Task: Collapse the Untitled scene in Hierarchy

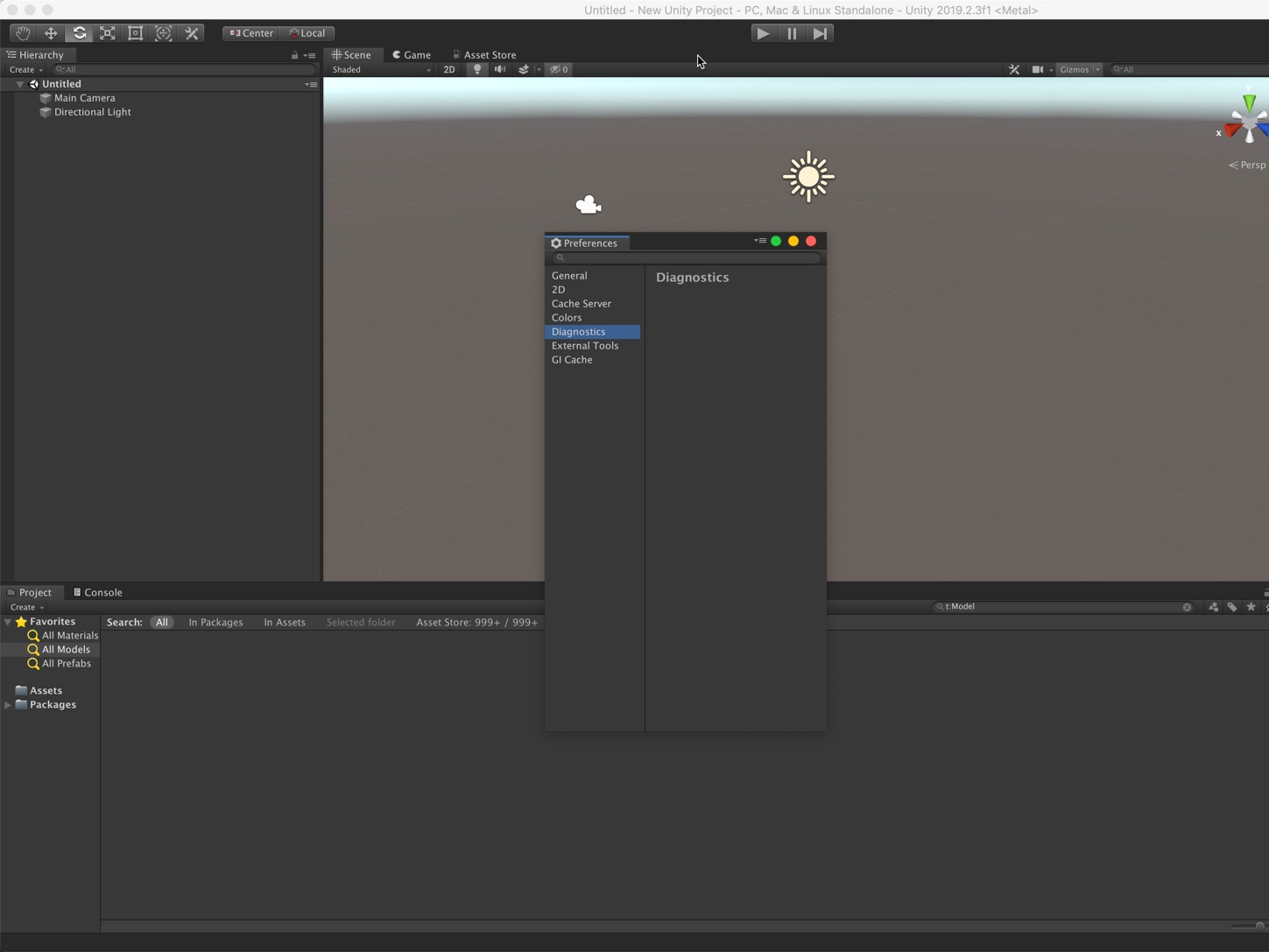Action: pyautogui.click(x=19, y=83)
